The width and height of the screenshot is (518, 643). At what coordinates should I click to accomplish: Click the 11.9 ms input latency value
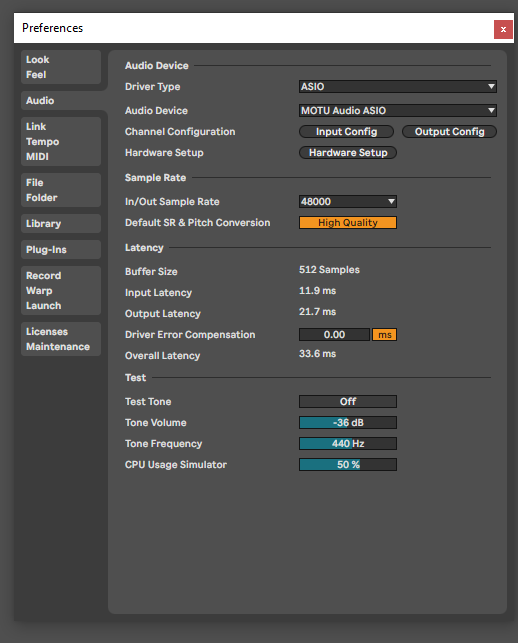point(317,291)
